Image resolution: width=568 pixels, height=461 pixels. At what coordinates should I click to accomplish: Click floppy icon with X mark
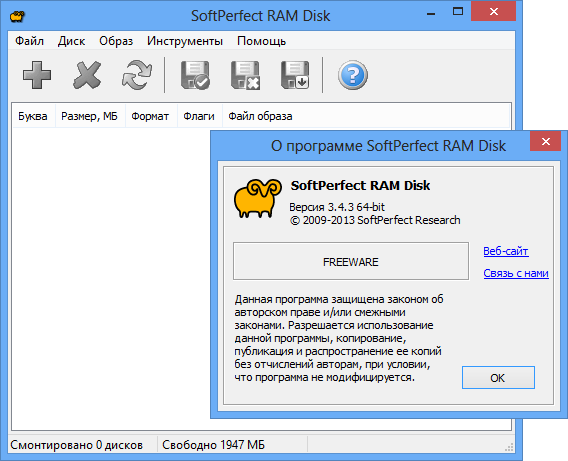[x=245, y=75]
